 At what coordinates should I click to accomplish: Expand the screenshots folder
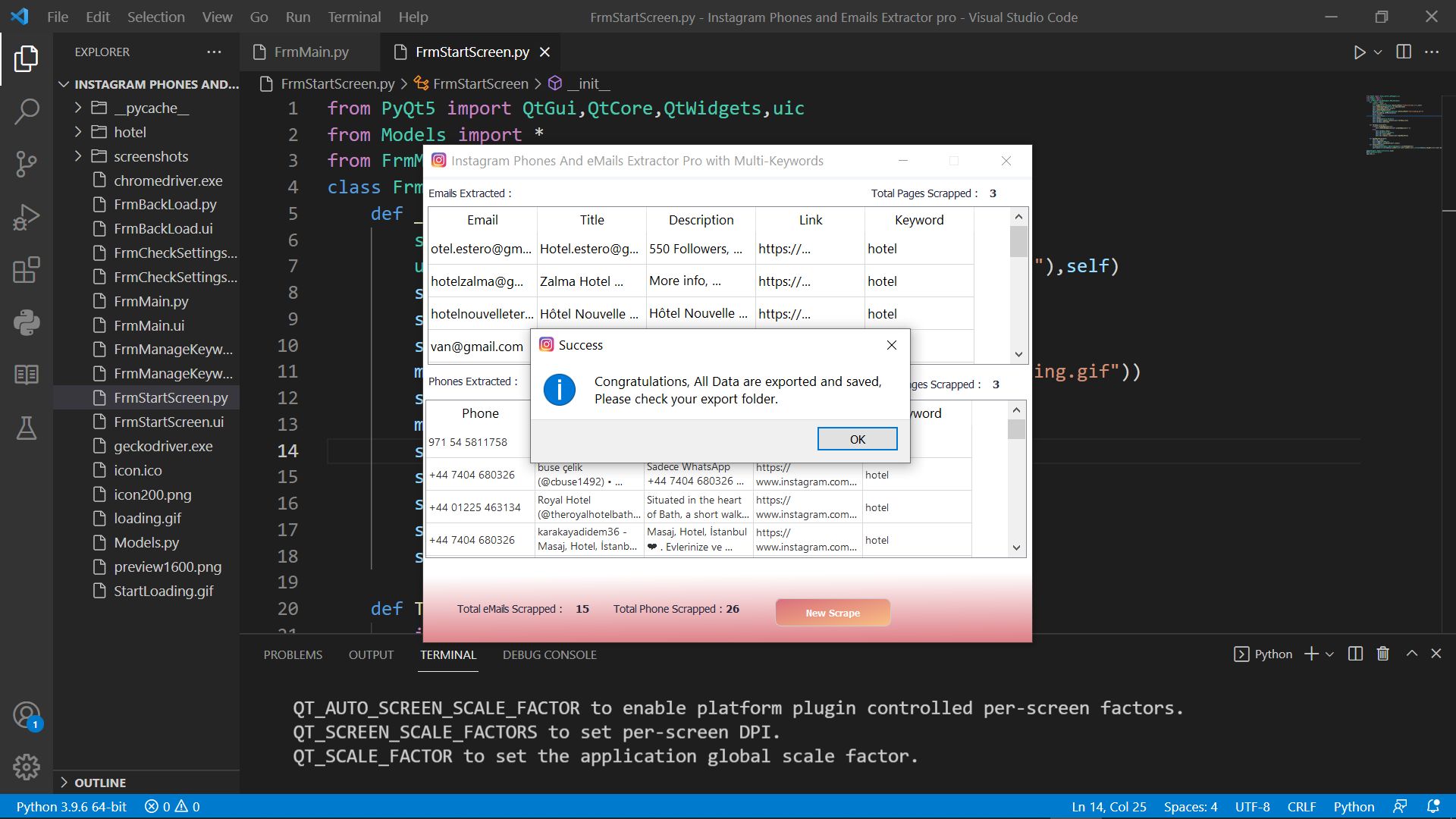coord(78,156)
